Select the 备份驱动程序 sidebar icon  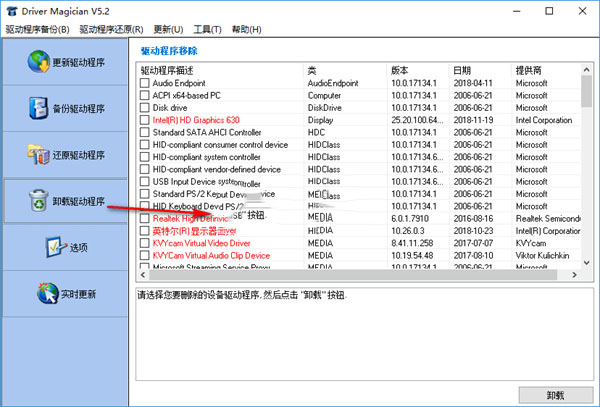point(37,108)
